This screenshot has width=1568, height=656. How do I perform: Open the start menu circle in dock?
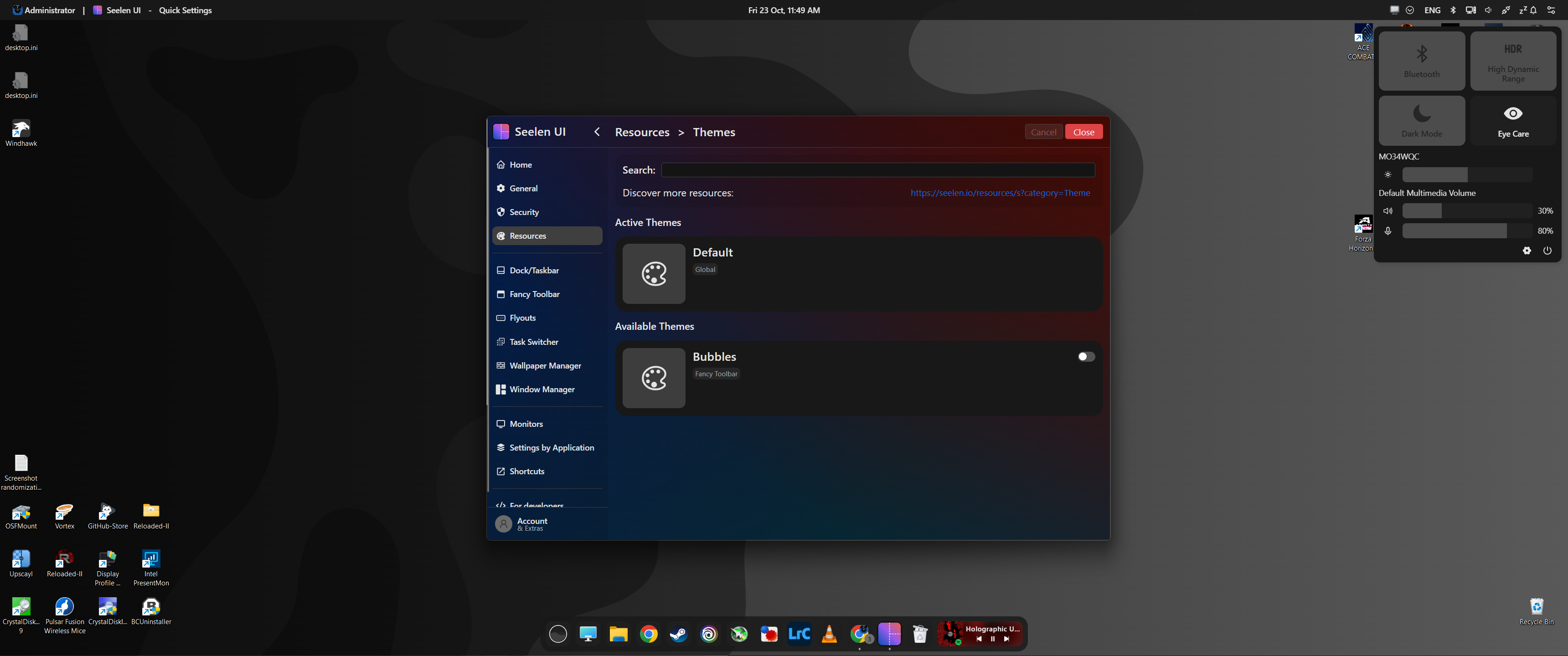pyautogui.click(x=557, y=634)
